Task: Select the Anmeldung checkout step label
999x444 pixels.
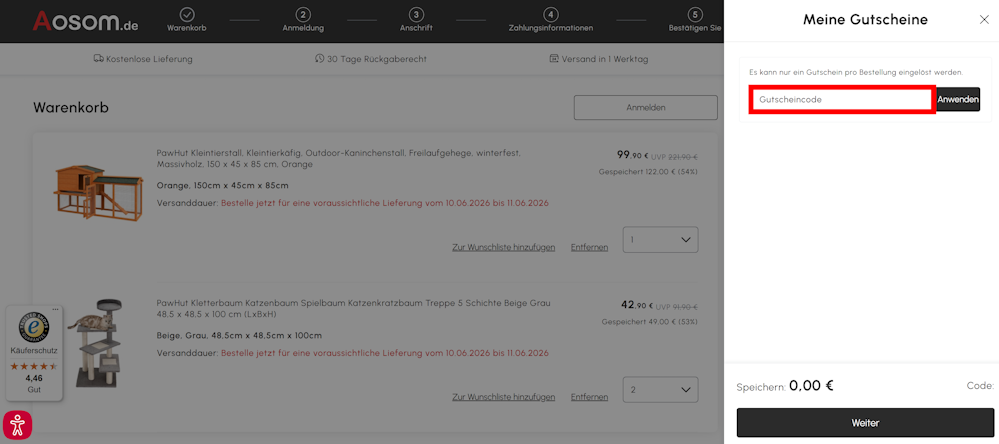Action: (303, 28)
